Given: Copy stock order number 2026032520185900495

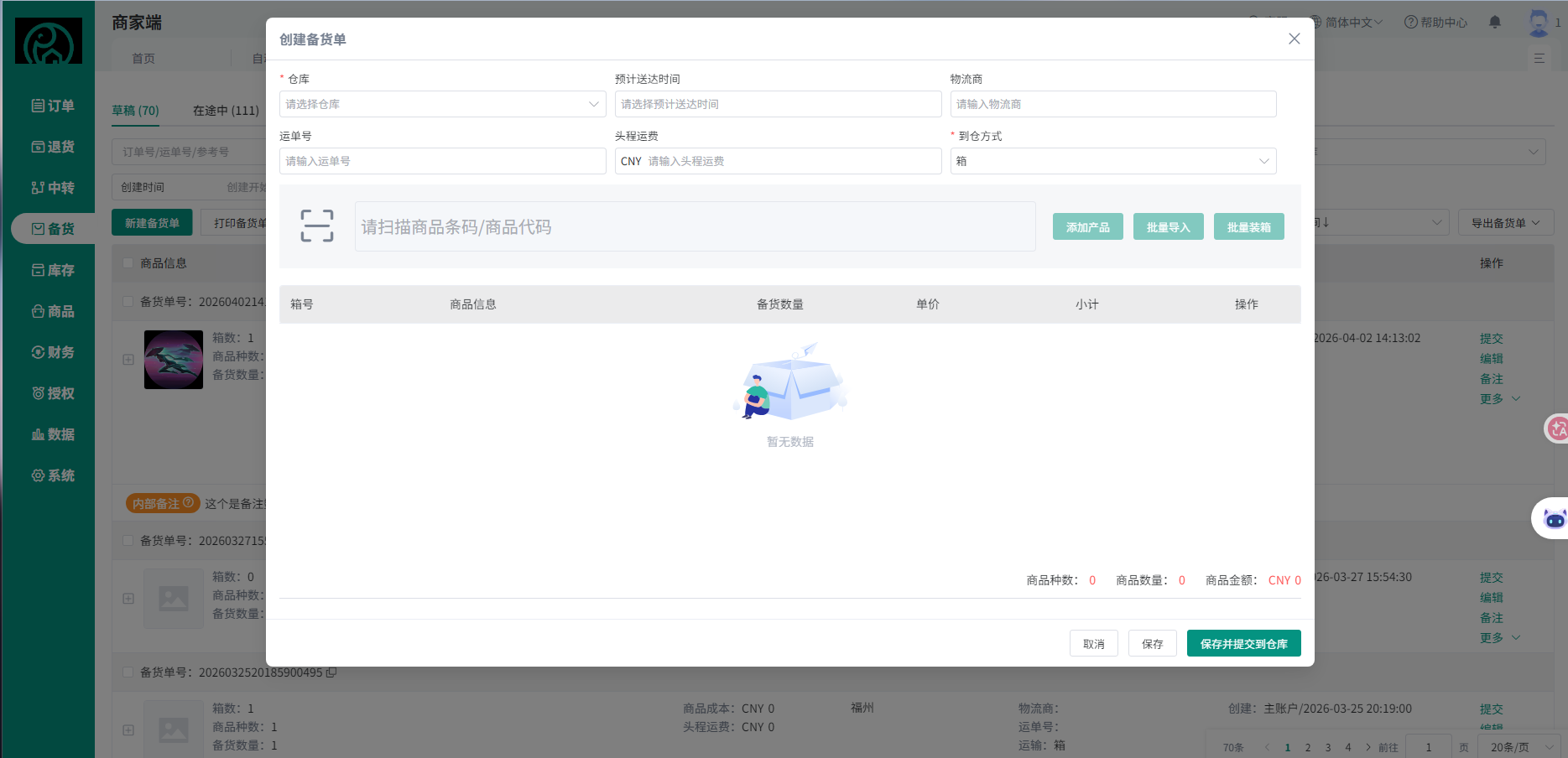Looking at the screenshot, I should click(x=331, y=672).
